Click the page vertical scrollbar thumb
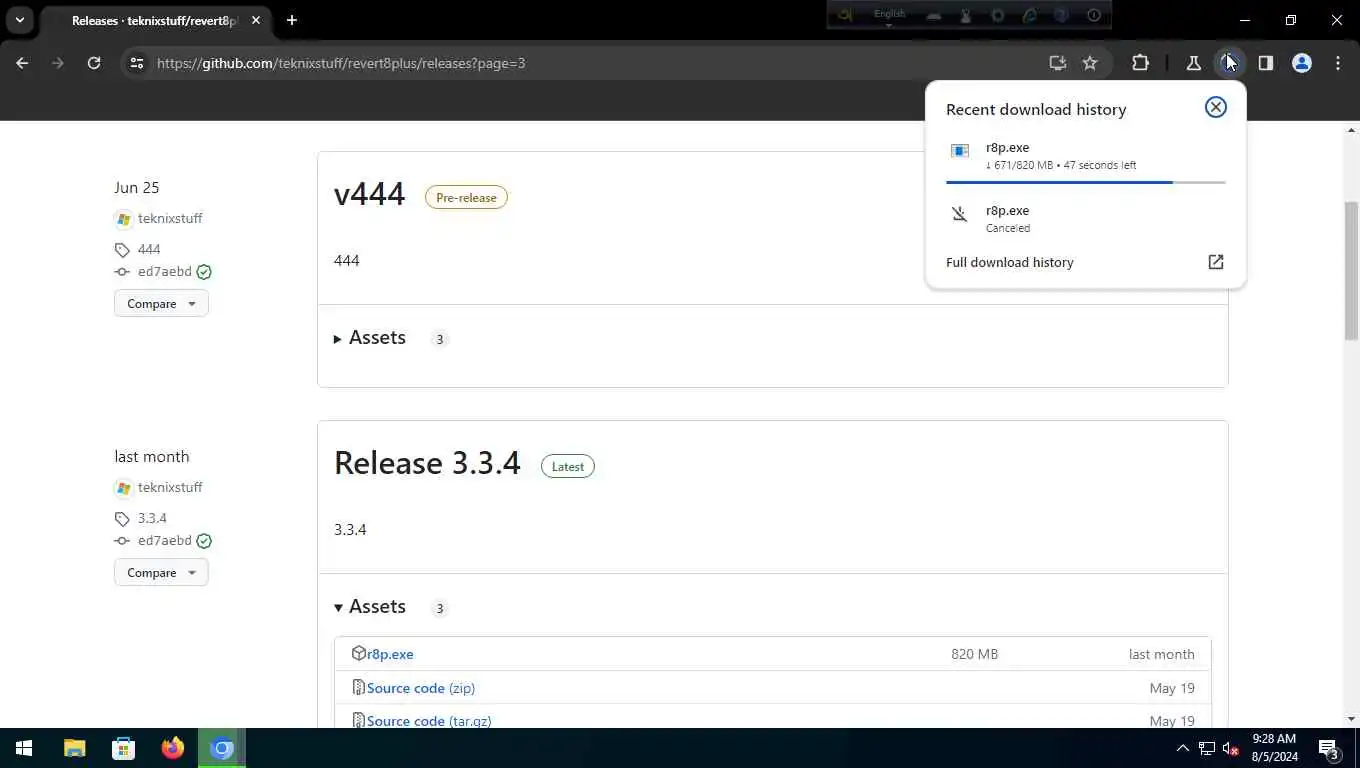 pos(1352,270)
